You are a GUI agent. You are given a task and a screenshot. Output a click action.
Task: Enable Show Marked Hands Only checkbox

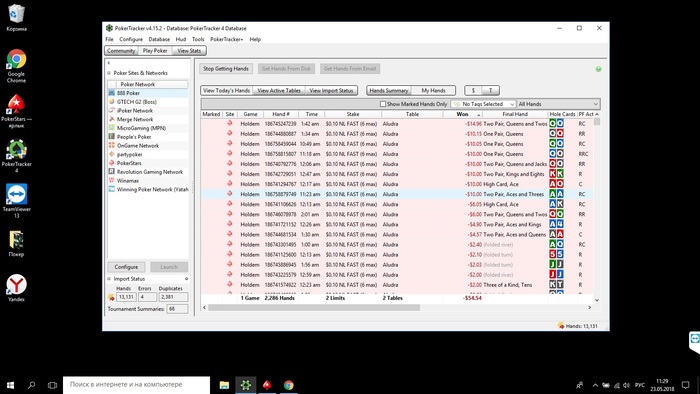click(x=383, y=104)
